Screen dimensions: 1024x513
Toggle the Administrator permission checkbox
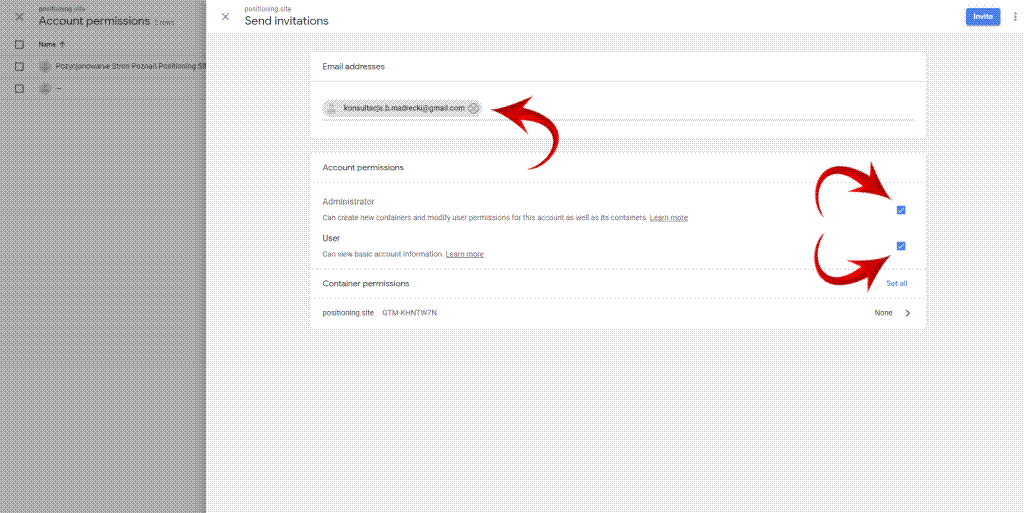tap(901, 210)
